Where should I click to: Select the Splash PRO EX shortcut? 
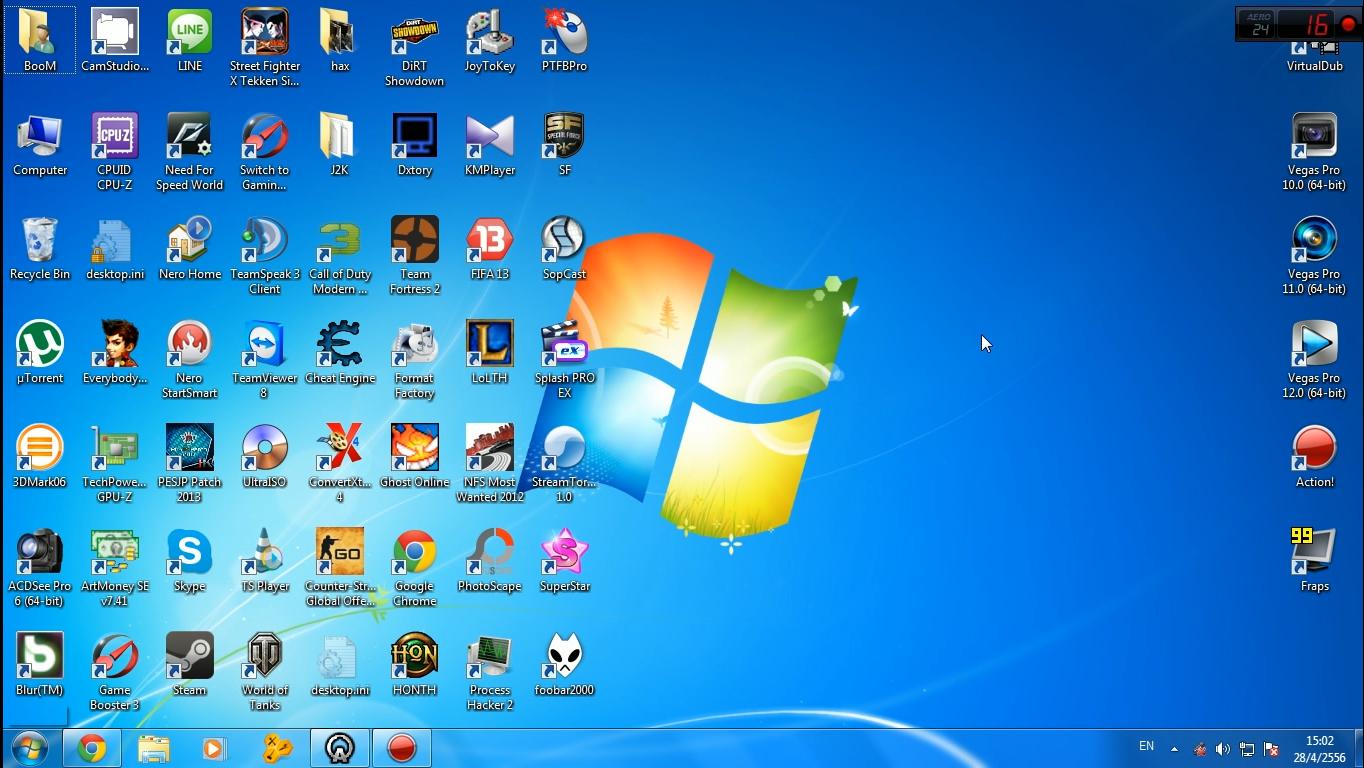[x=565, y=359]
